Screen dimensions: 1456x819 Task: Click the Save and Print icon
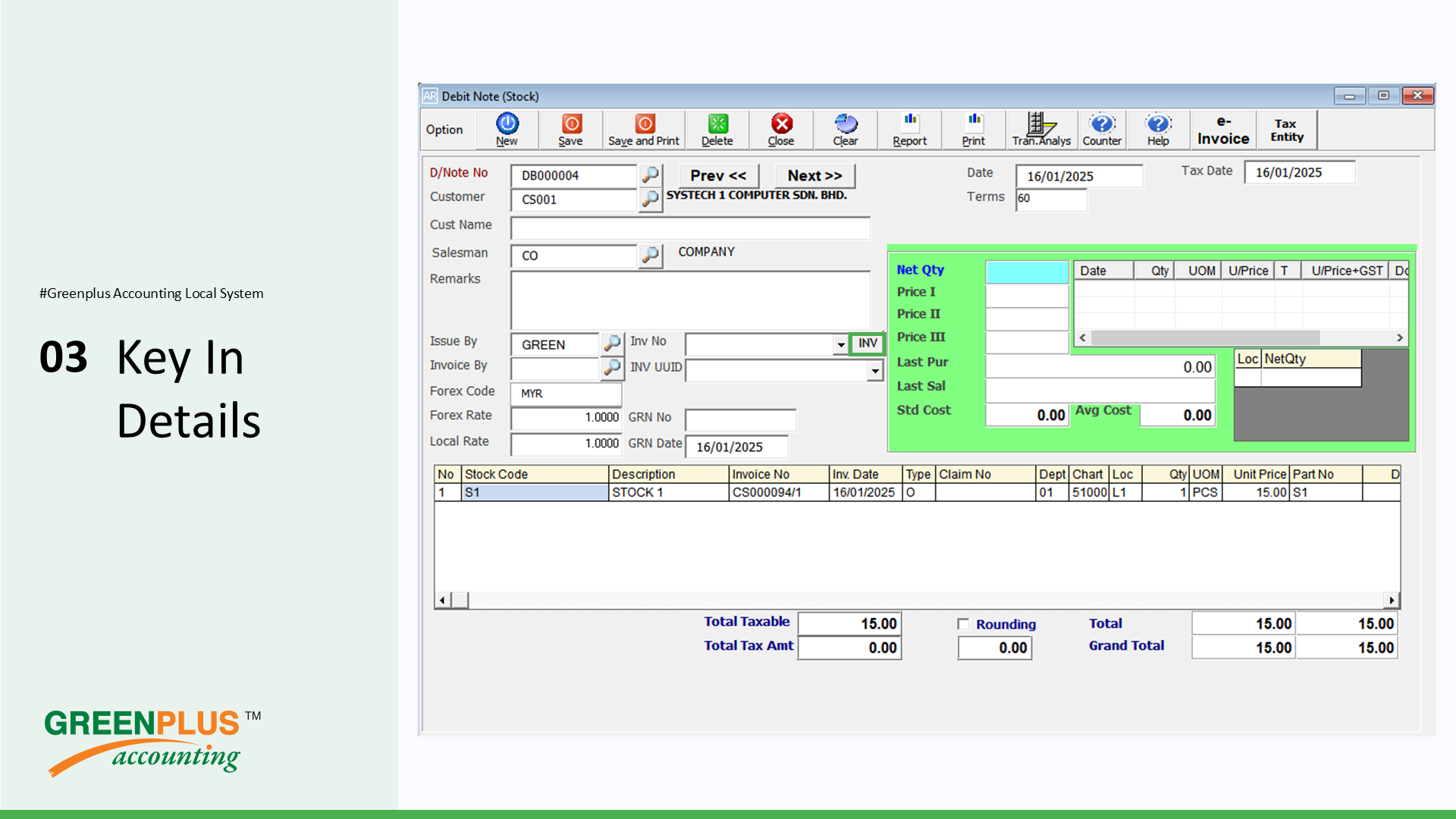tap(644, 129)
